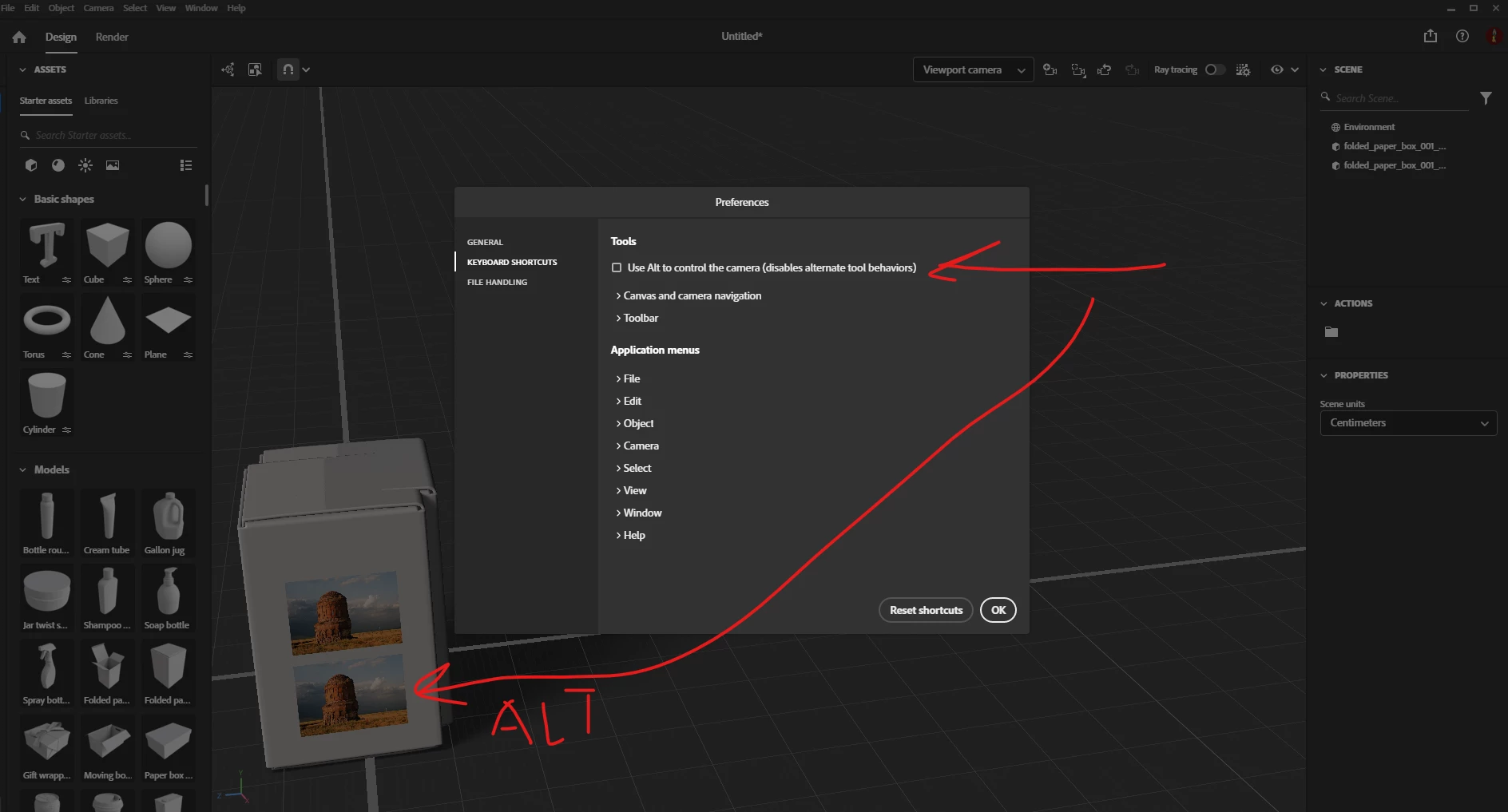
Task: Open the viewport visibility options chevron
Action: [1295, 69]
